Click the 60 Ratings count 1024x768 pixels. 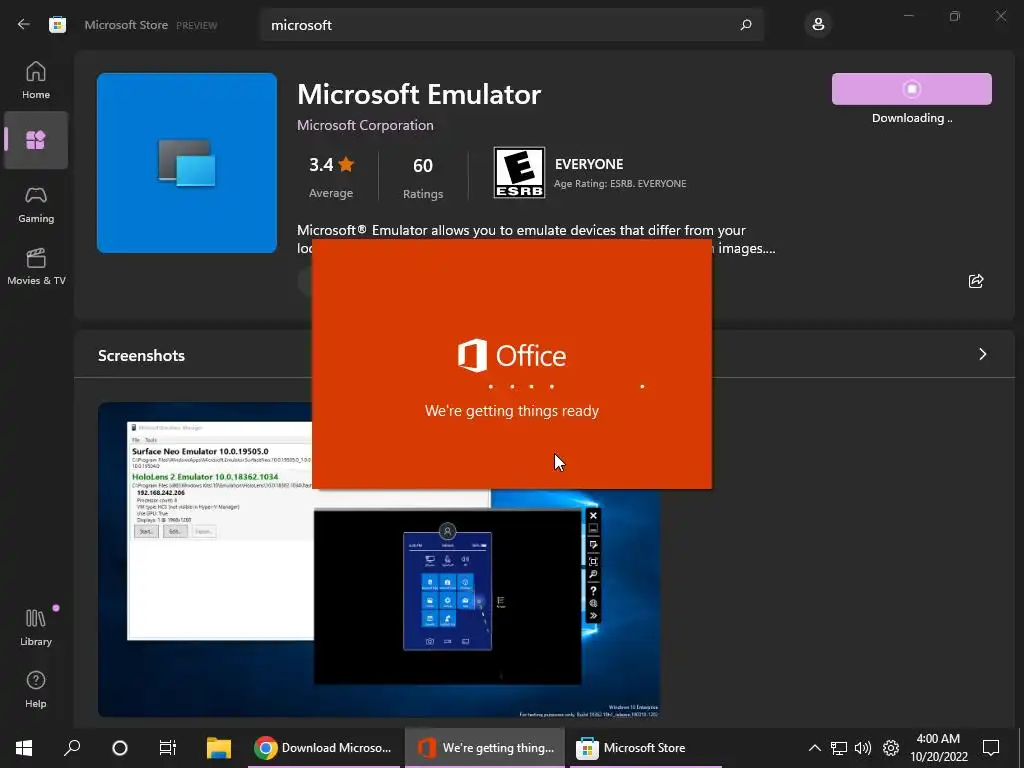click(423, 178)
